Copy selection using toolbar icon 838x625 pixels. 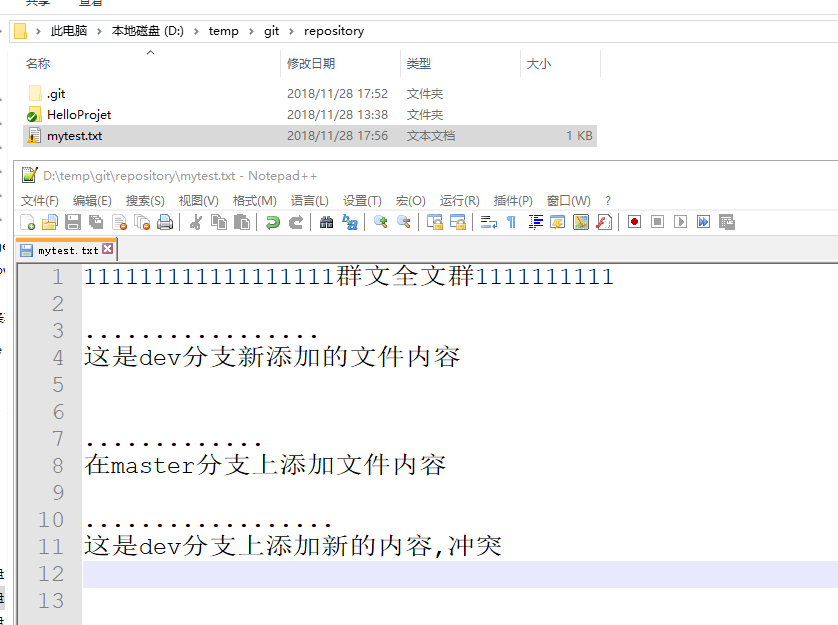coord(219,222)
